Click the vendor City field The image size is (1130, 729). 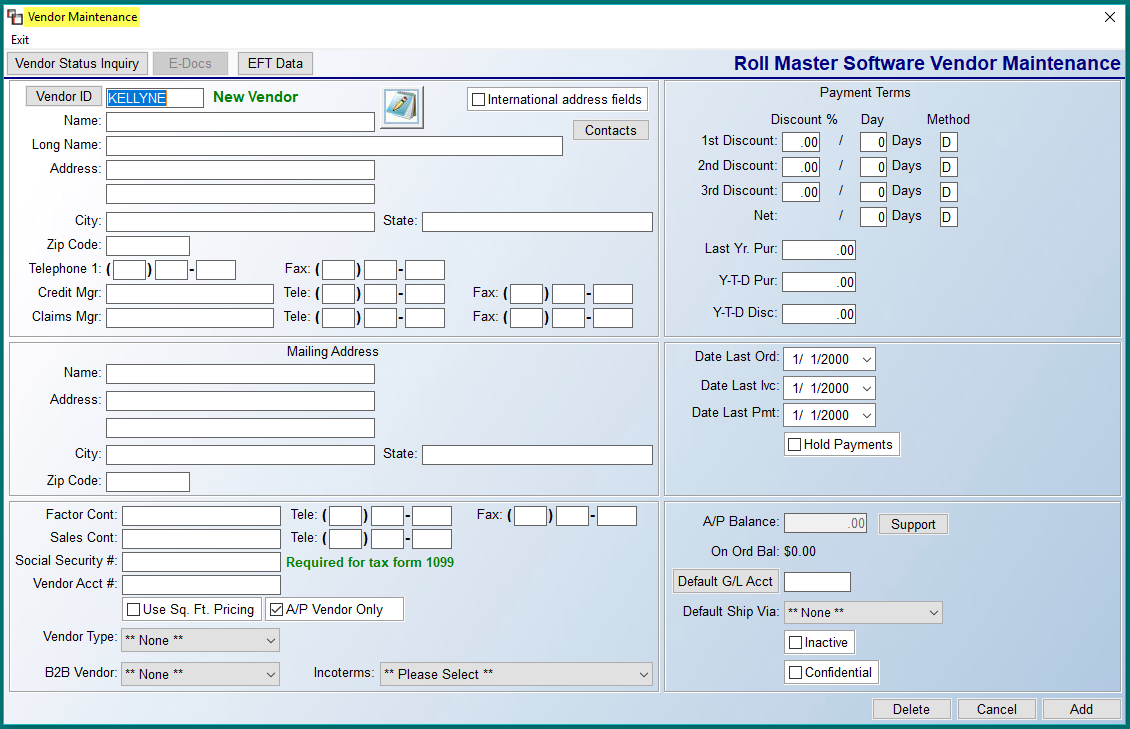tap(241, 222)
